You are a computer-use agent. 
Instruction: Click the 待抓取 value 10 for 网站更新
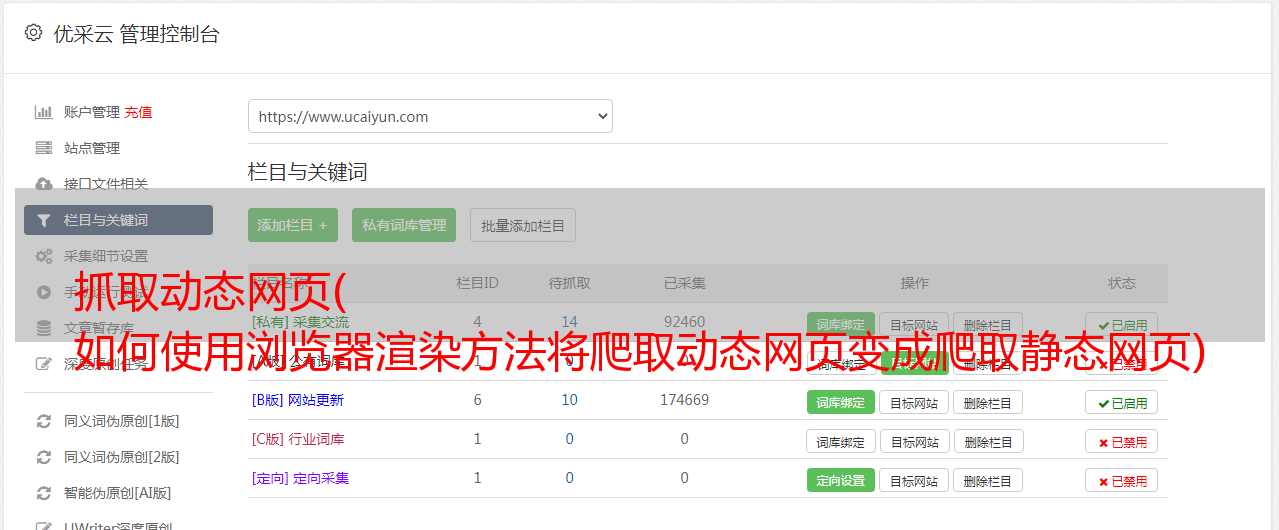coord(569,400)
